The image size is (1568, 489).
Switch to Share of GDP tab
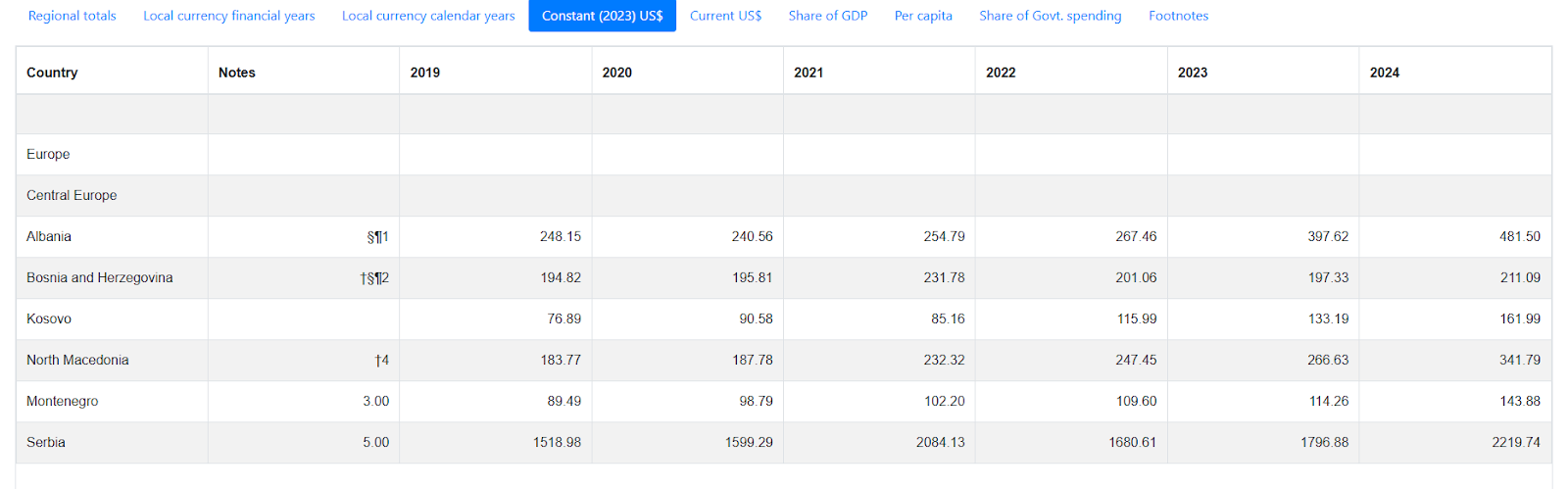pos(828,16)
